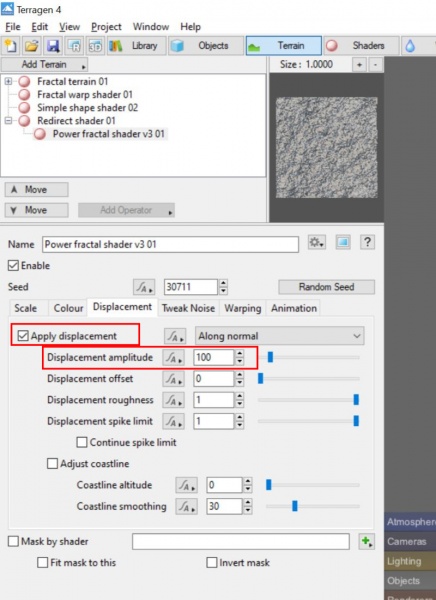Image resolution: width=436 pixels, height=600 pixels.
Task: Click the Displacement roughness slider
Action: tap(309, 400)
